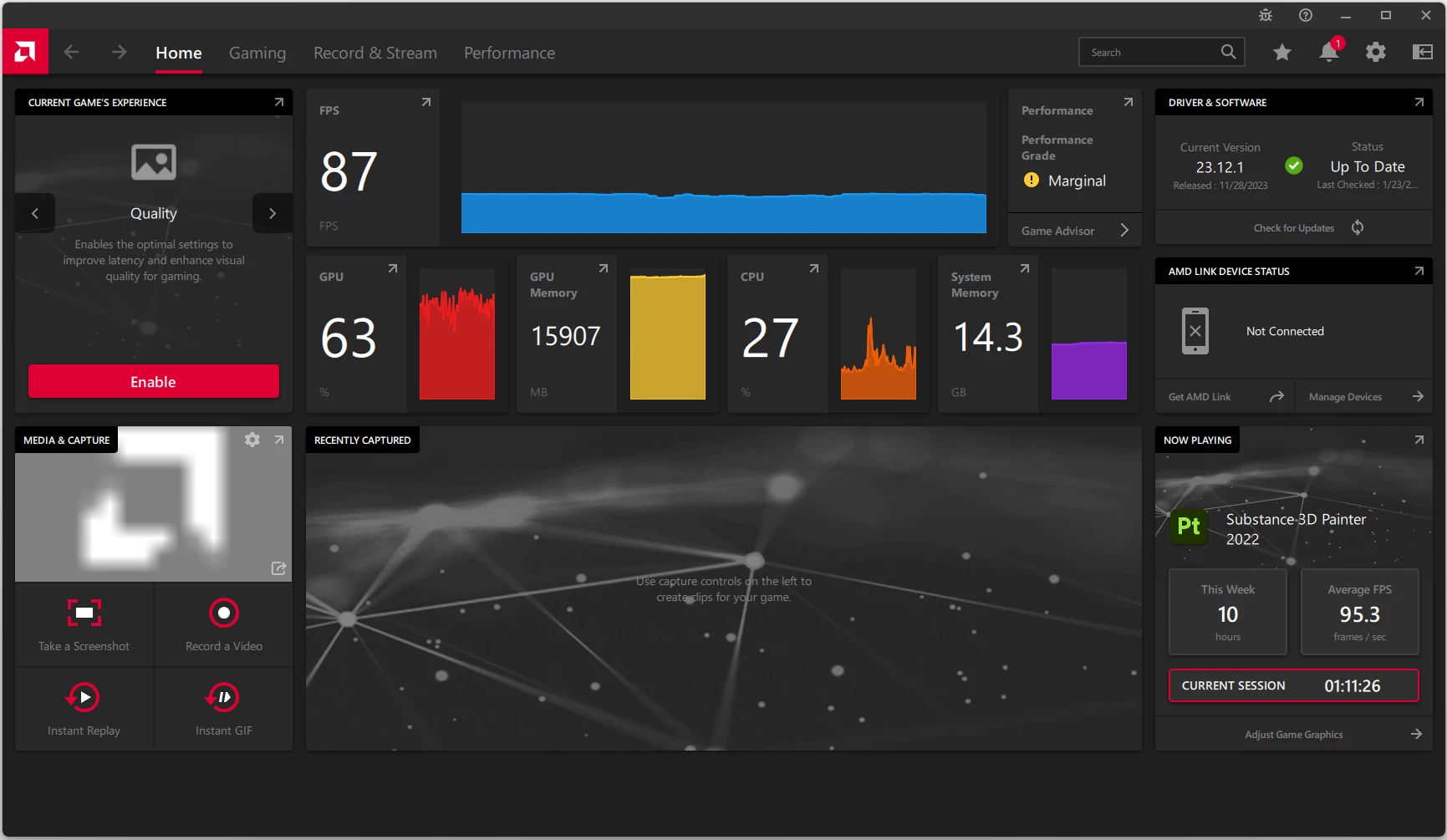
Task: Switch to the Gaming tab
Action: point(257,53)
